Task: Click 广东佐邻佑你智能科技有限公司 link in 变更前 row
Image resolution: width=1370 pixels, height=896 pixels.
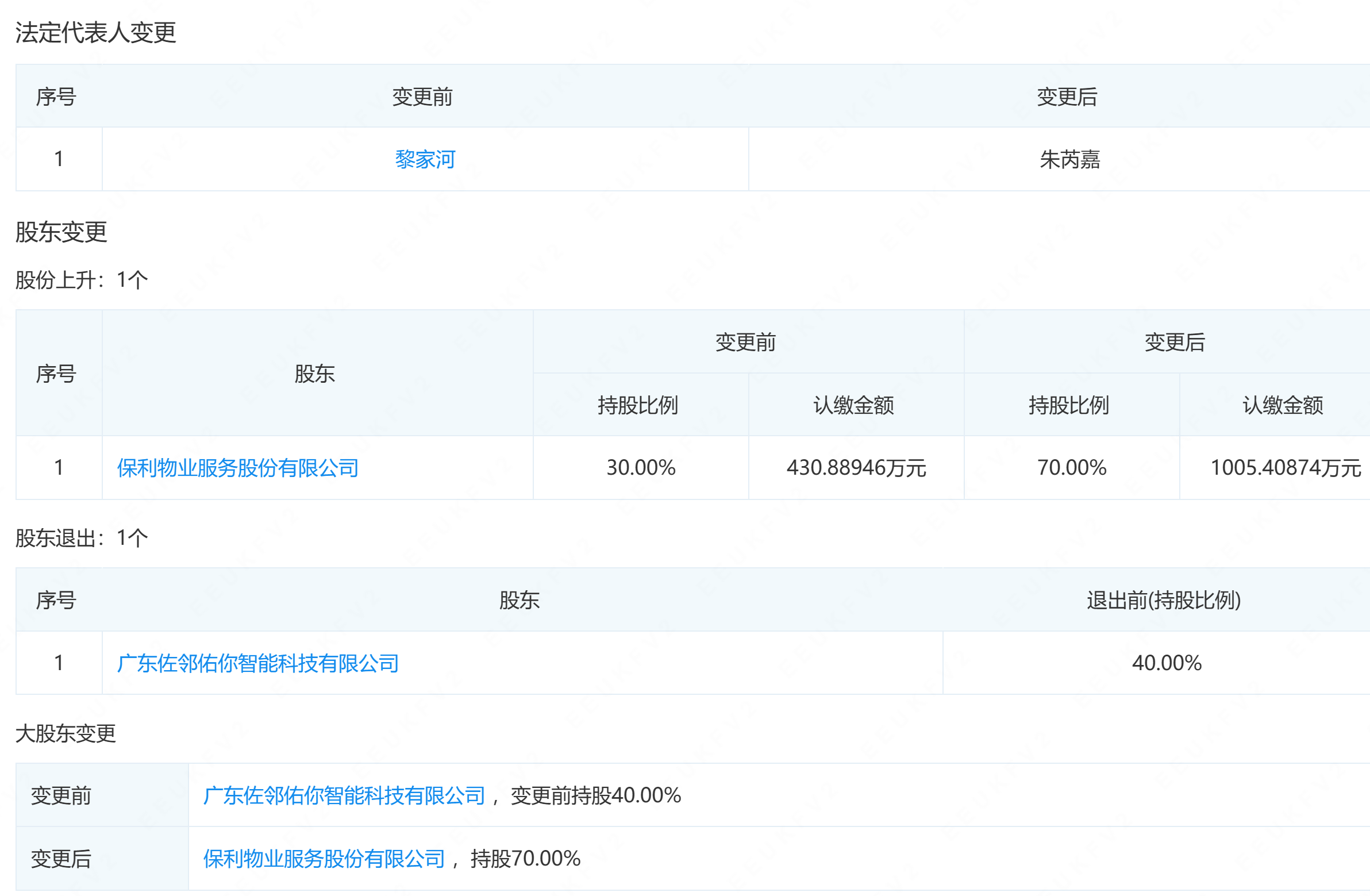Action: 342,794
